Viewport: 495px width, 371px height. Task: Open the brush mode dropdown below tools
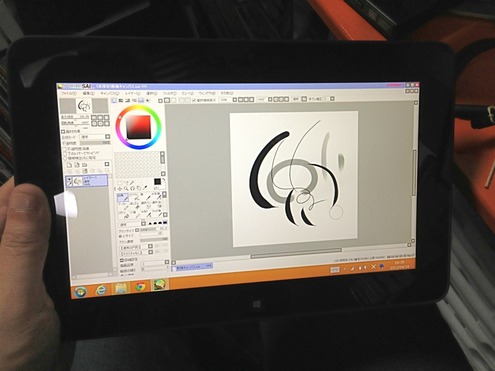pyautogui.click(x=143, y=224)
